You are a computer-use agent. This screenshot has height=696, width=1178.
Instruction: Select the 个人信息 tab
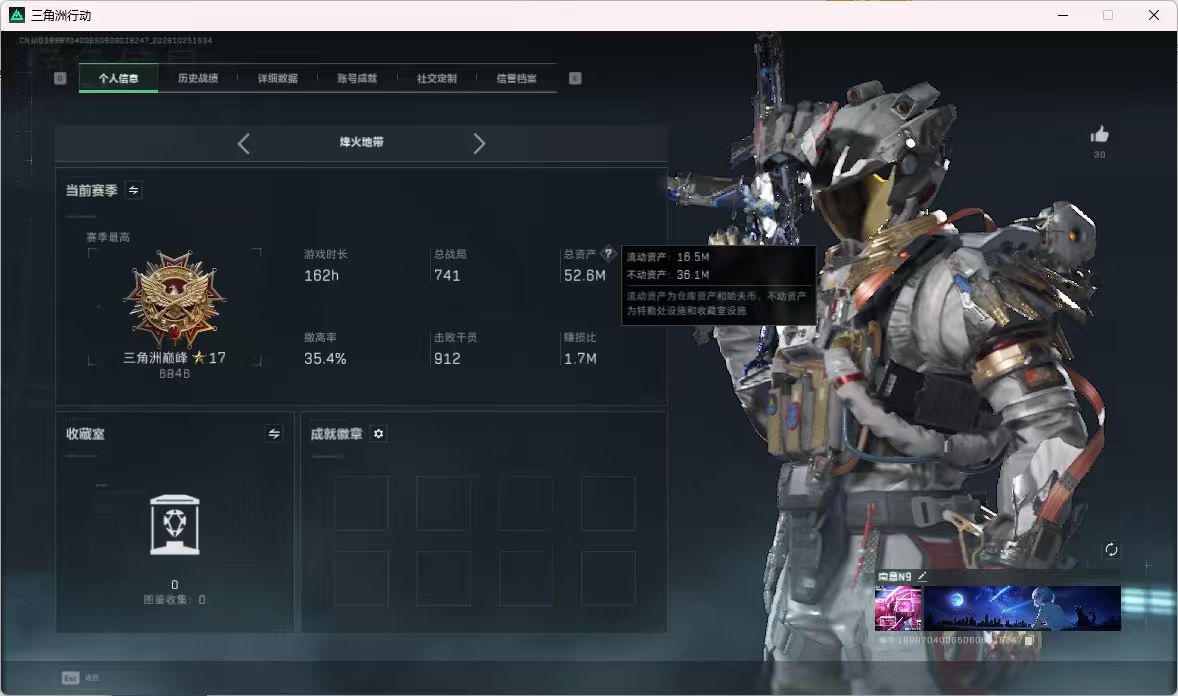click(118, 78)
